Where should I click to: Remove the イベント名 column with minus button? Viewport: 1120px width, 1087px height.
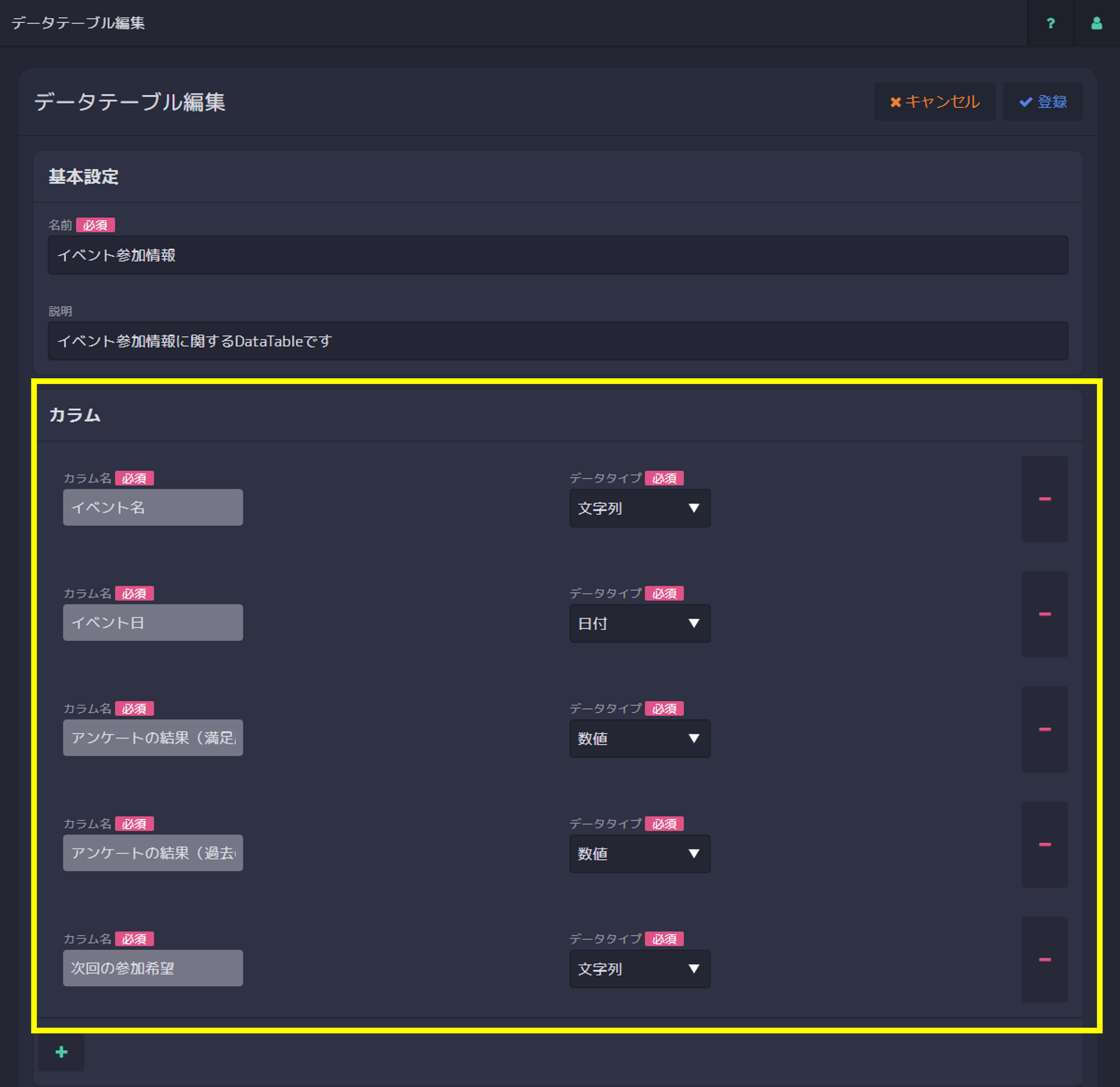point(1045,499)
